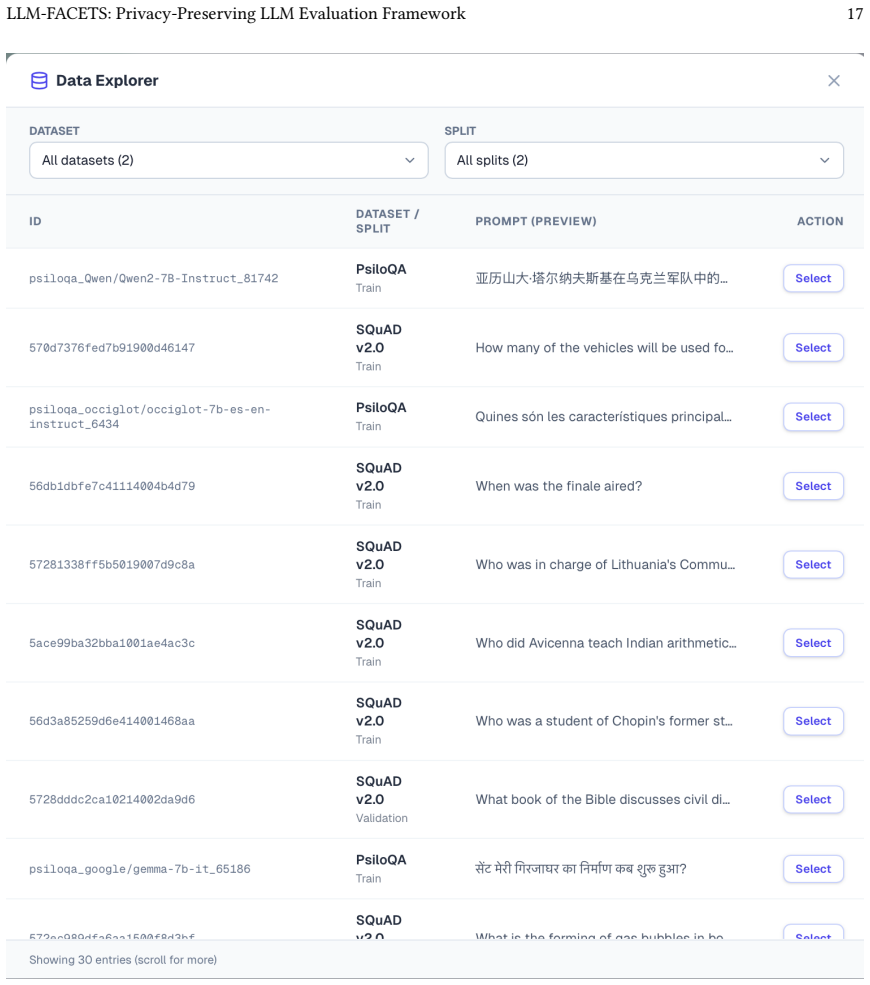Click prompt 'How many of the vehicles will be used fo...'
870x985 pixels.
point(604,347)
